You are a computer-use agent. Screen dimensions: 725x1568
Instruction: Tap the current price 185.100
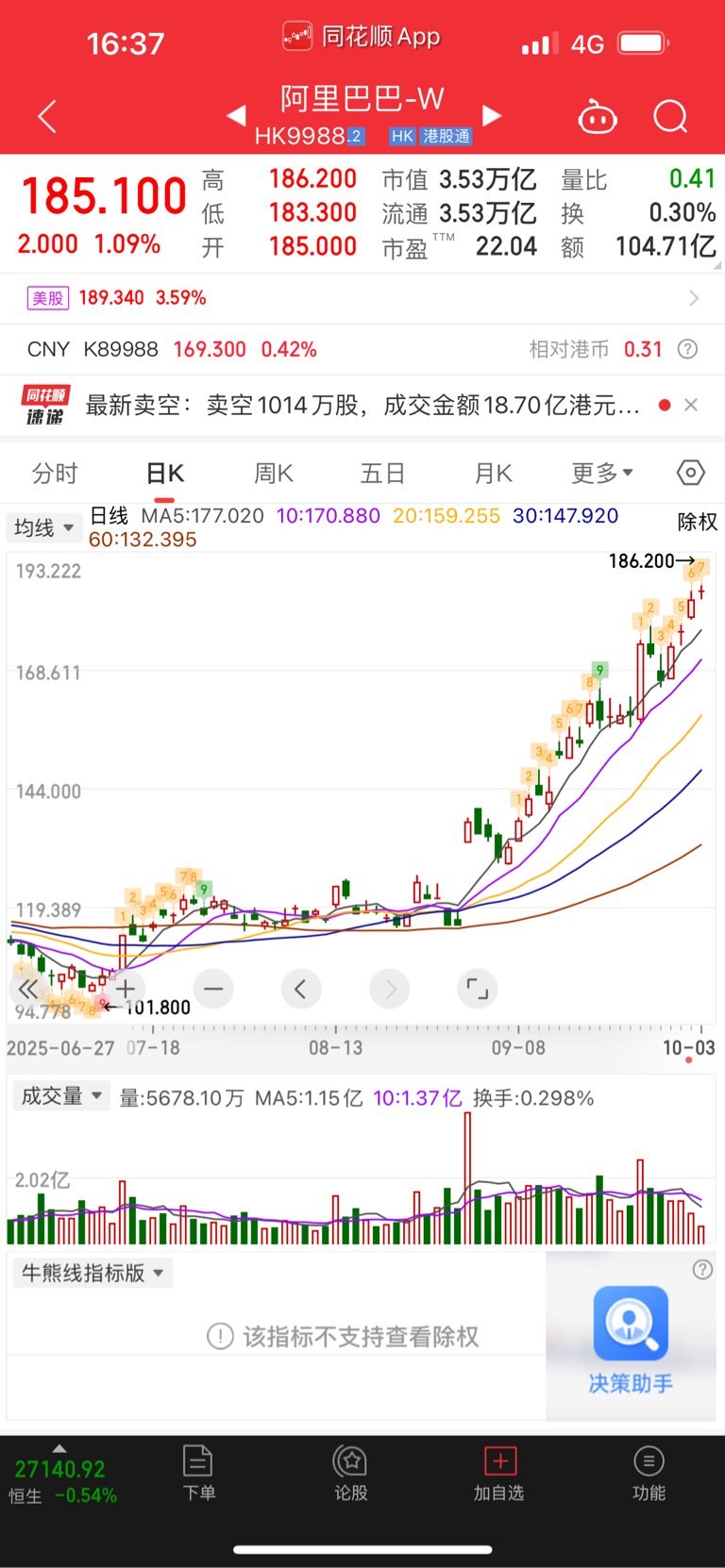104,196
